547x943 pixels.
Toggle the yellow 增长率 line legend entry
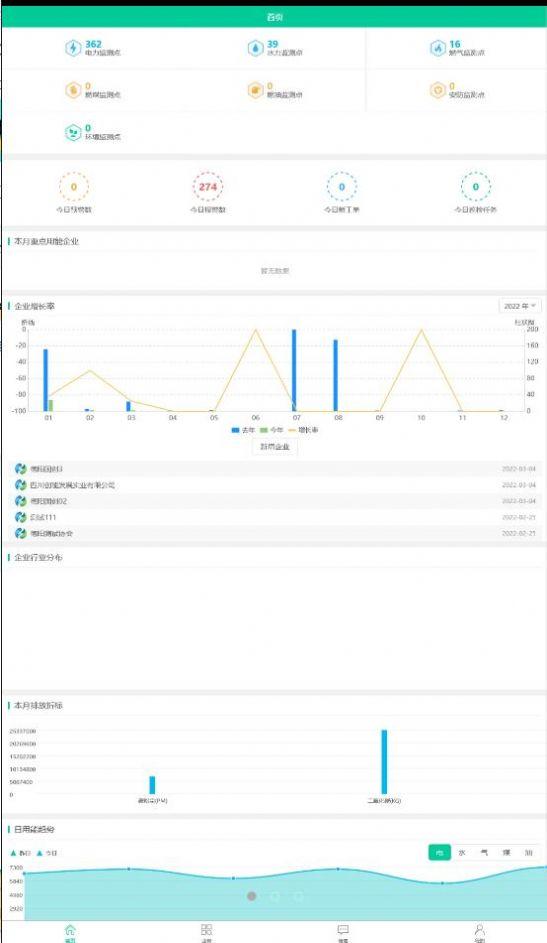coord(303,430)
